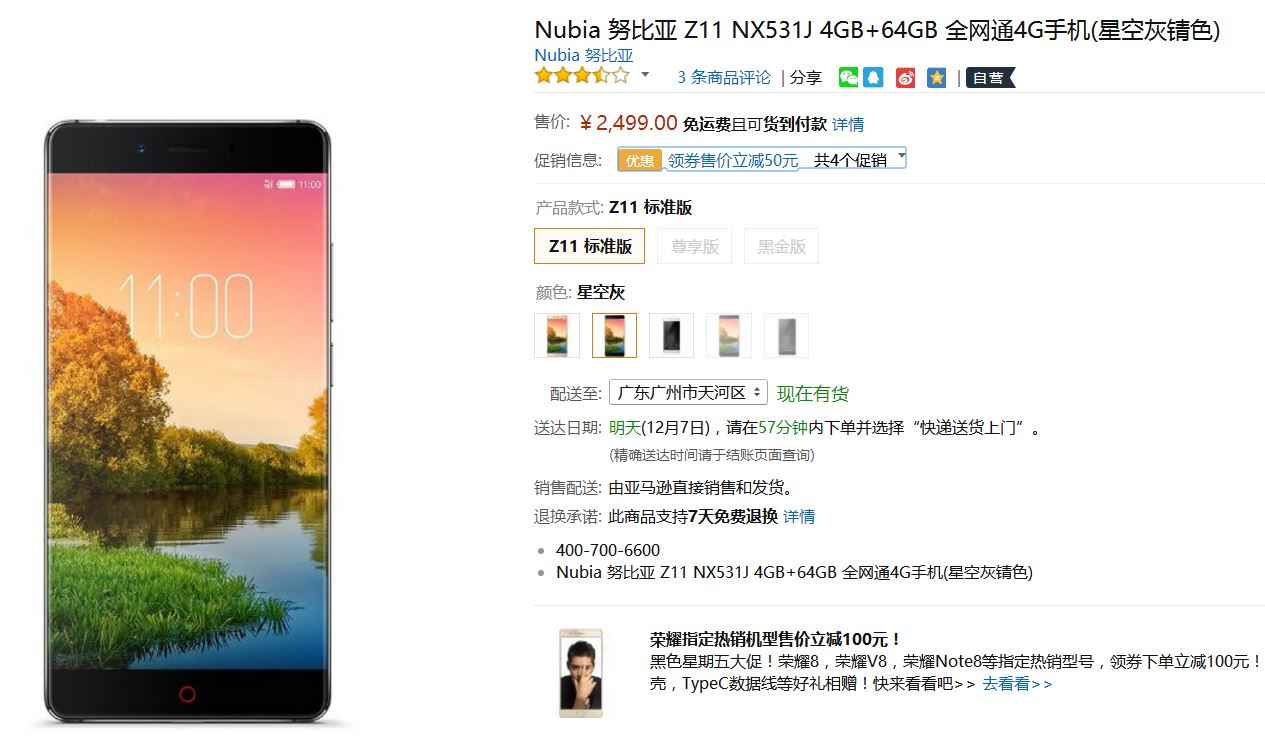
Task: Select the 尊享版 version option
Action: click(x=695, y=246)
